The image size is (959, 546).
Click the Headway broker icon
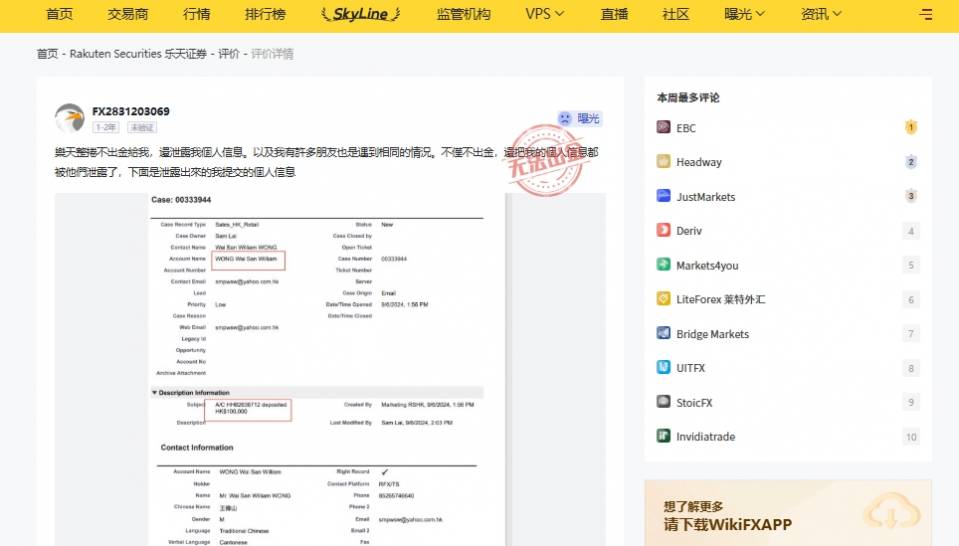coord(664,161)
